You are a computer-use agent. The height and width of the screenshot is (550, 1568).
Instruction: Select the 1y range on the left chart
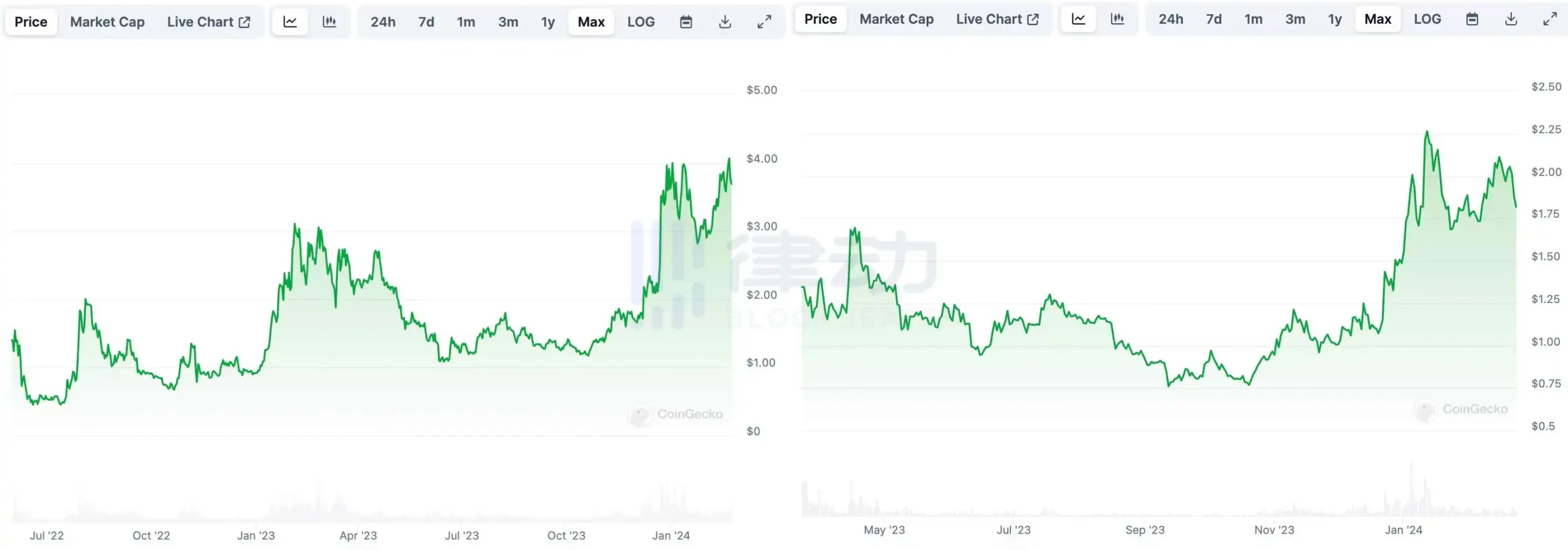pyautogui.click(x=547, y=21)
